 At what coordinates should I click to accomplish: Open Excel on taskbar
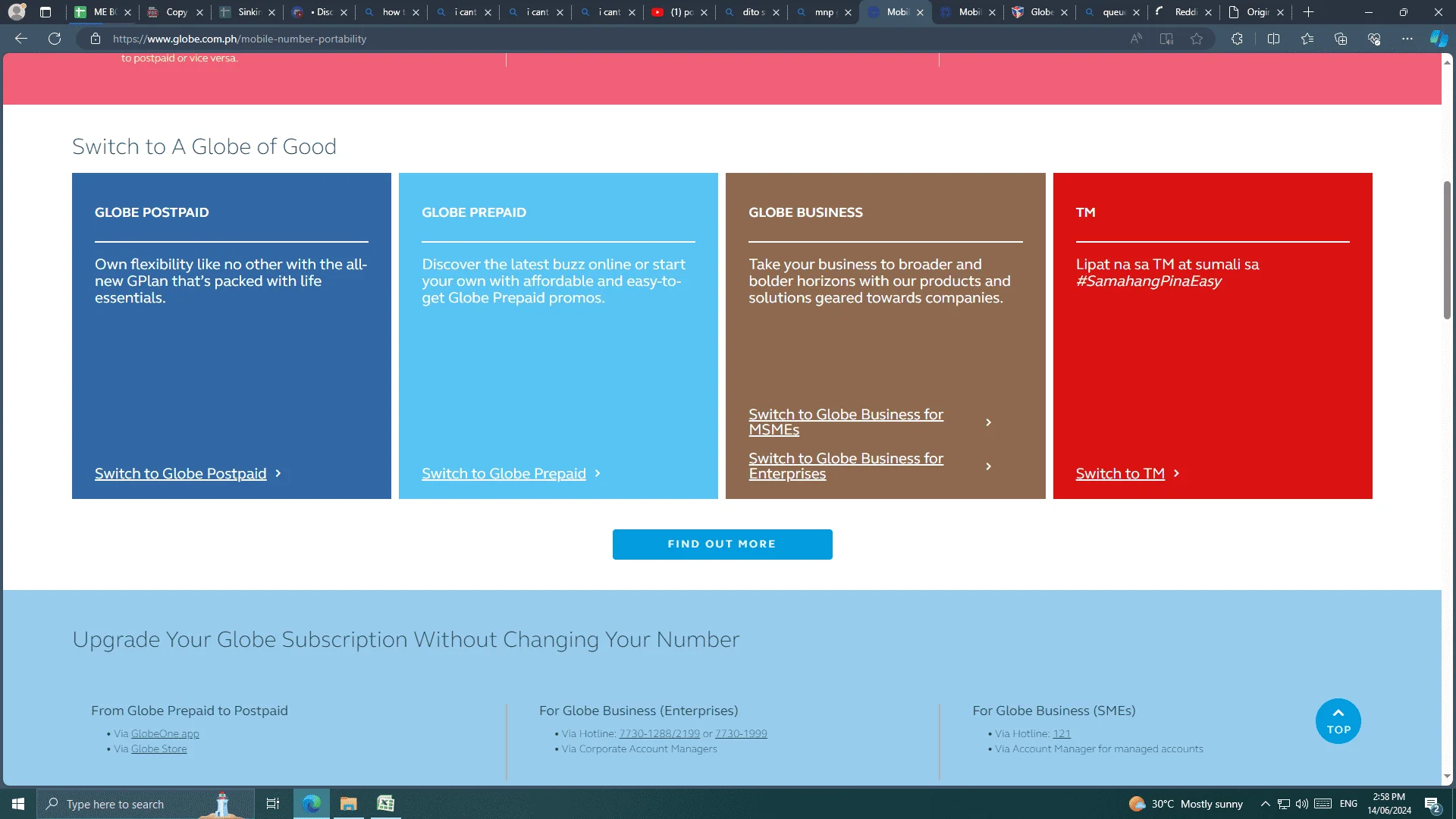386,804
